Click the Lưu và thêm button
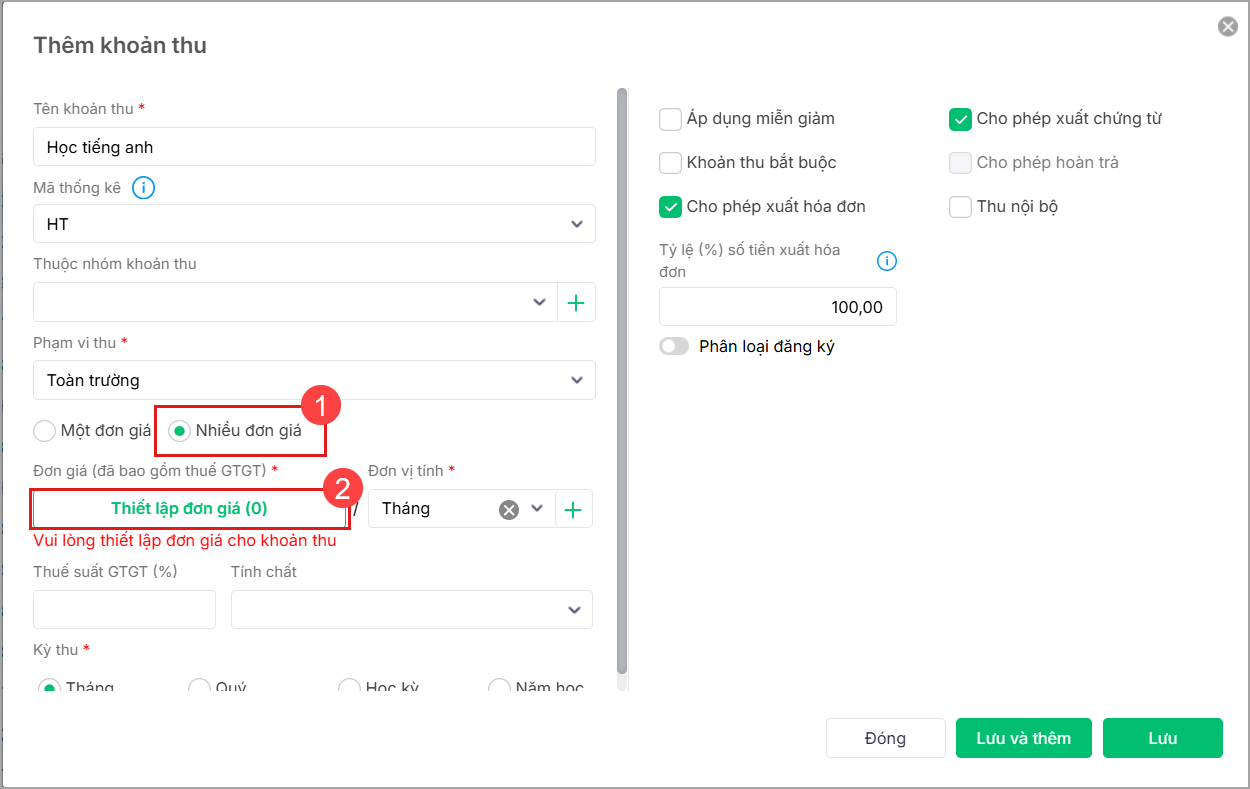 [x=1024, y=738]
